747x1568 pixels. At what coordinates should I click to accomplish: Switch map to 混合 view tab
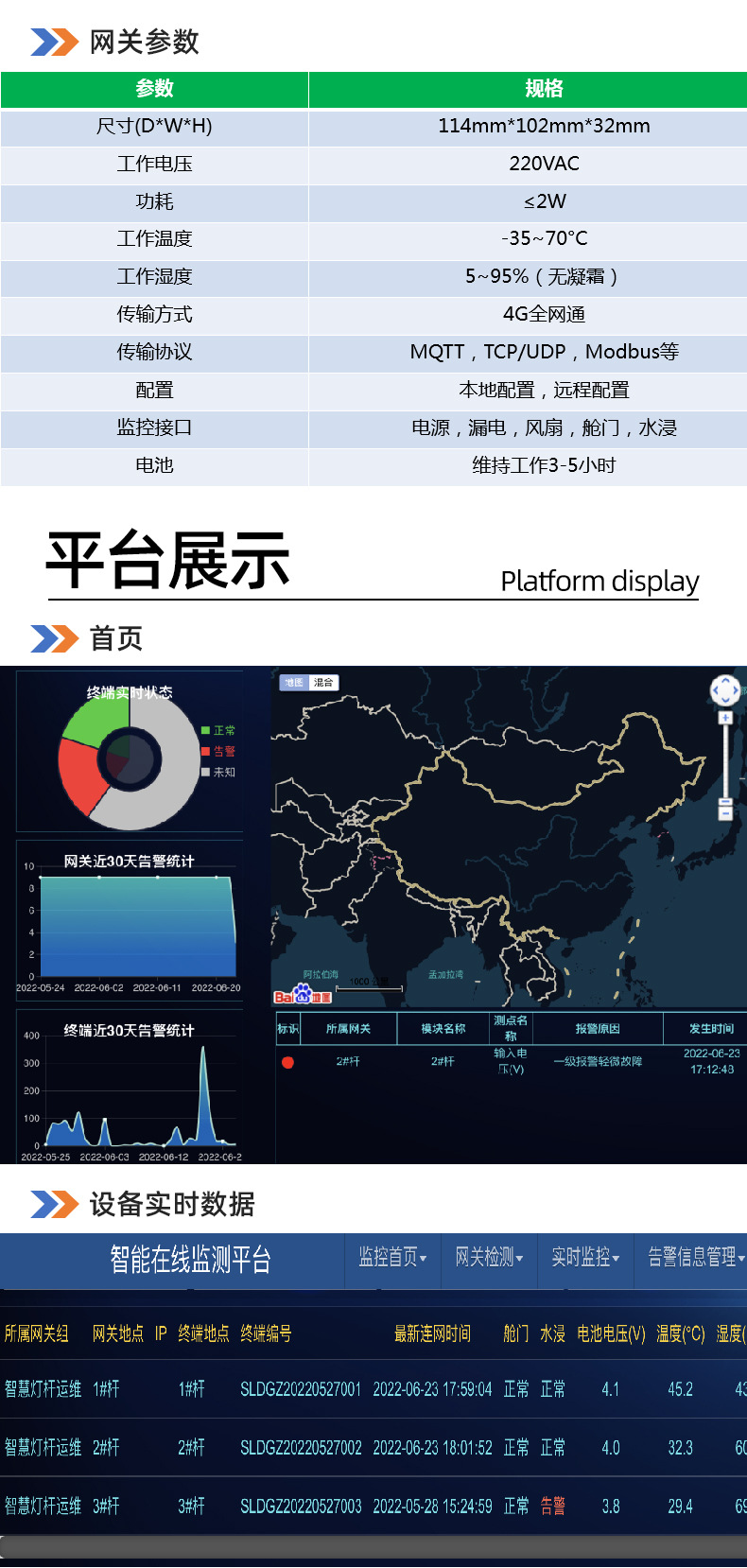click(323, 682)
